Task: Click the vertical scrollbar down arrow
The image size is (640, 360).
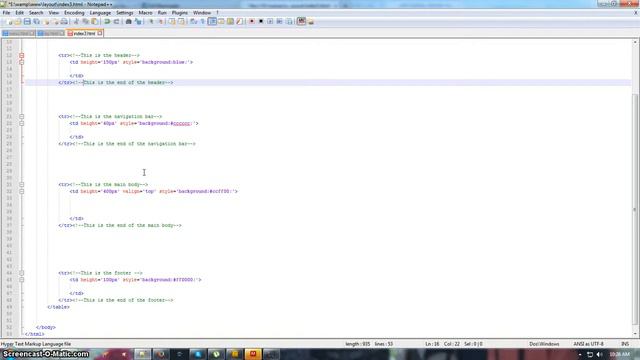Action: 636,334
